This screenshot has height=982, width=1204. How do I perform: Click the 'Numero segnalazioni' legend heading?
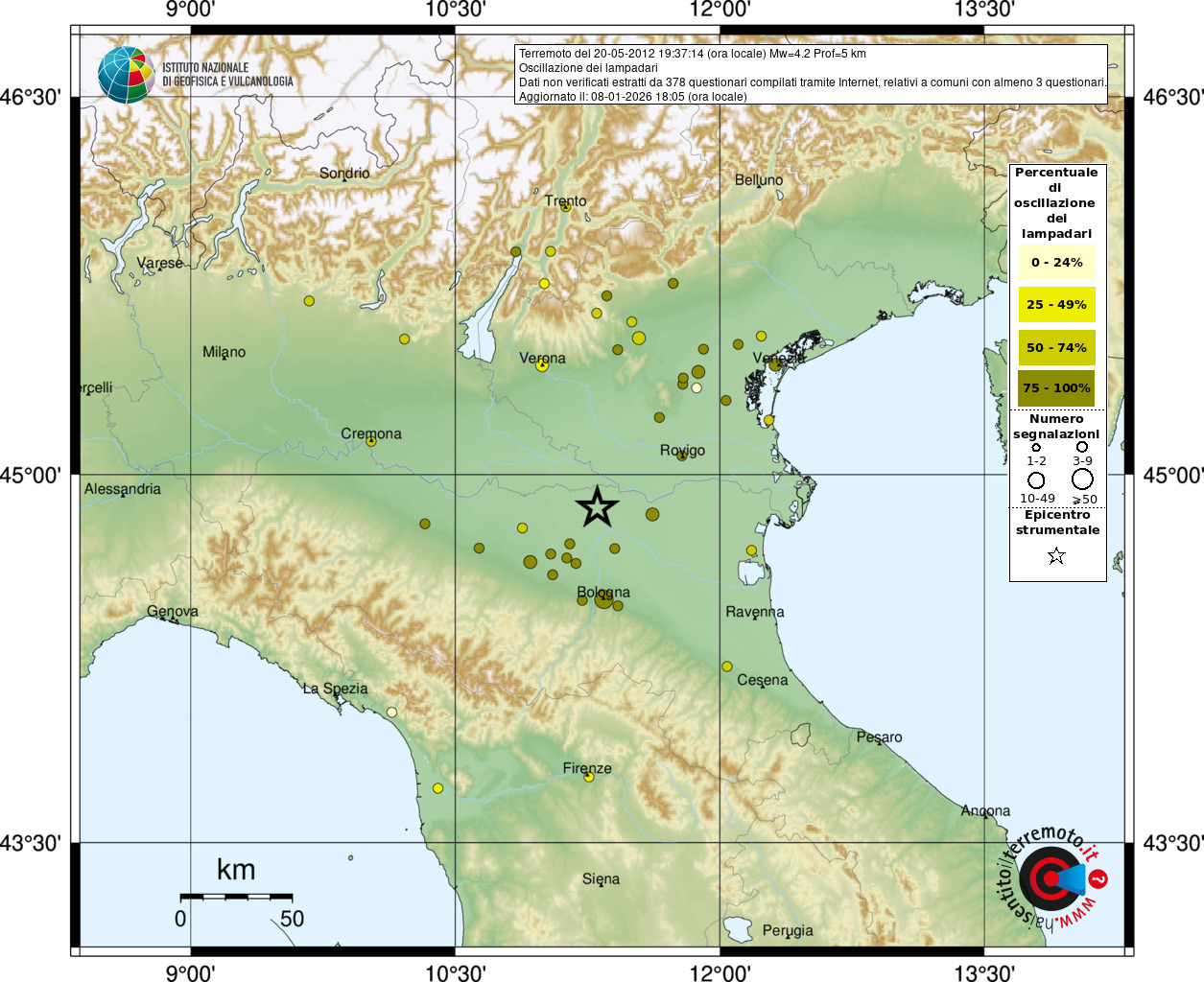click(x=1056, y=426)
